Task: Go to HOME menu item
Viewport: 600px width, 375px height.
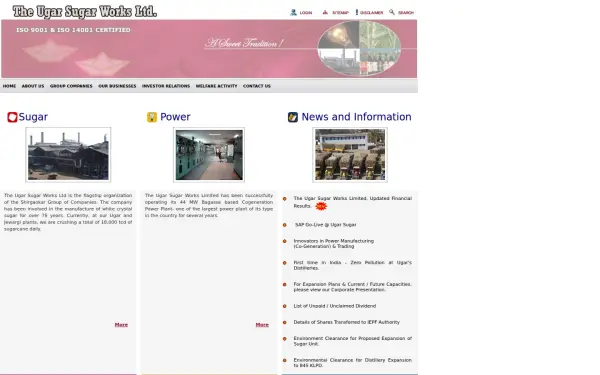Action: [x=9, y=86]
